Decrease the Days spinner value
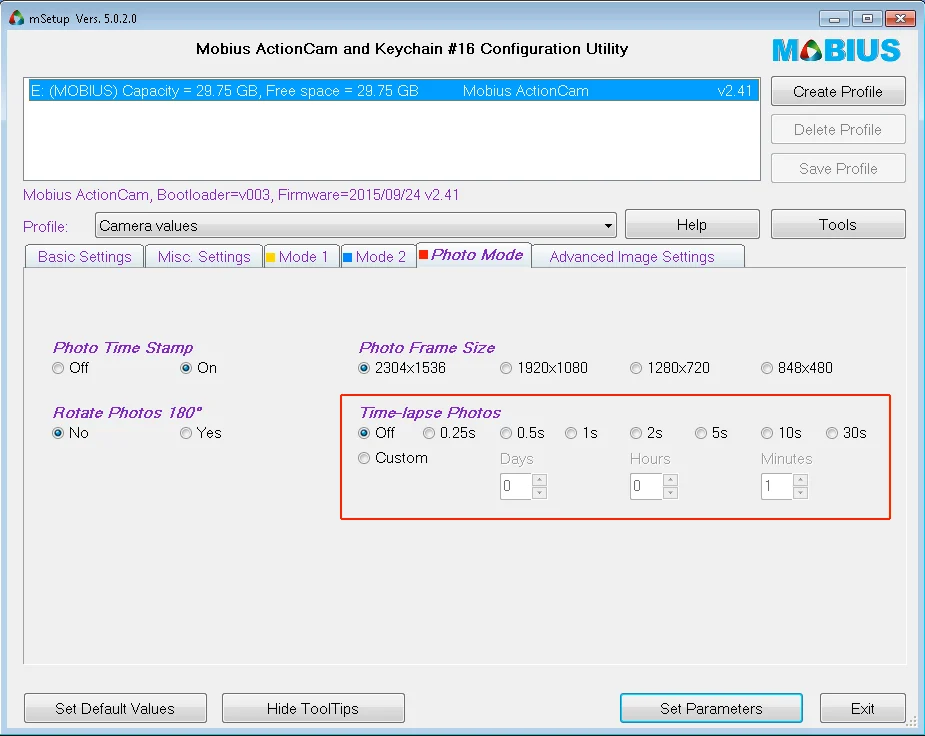The width and height of the screenshot is (925, 736). pos(539,492)
